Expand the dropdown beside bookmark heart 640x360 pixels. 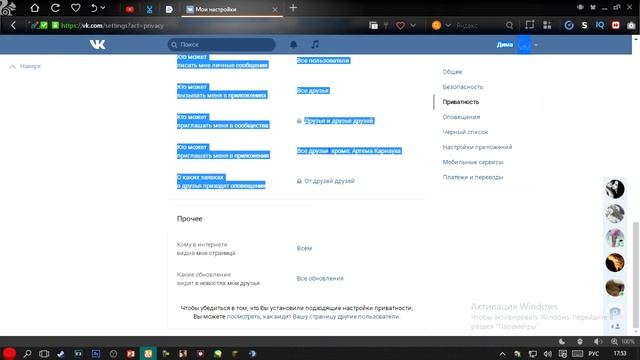point(413,25)
